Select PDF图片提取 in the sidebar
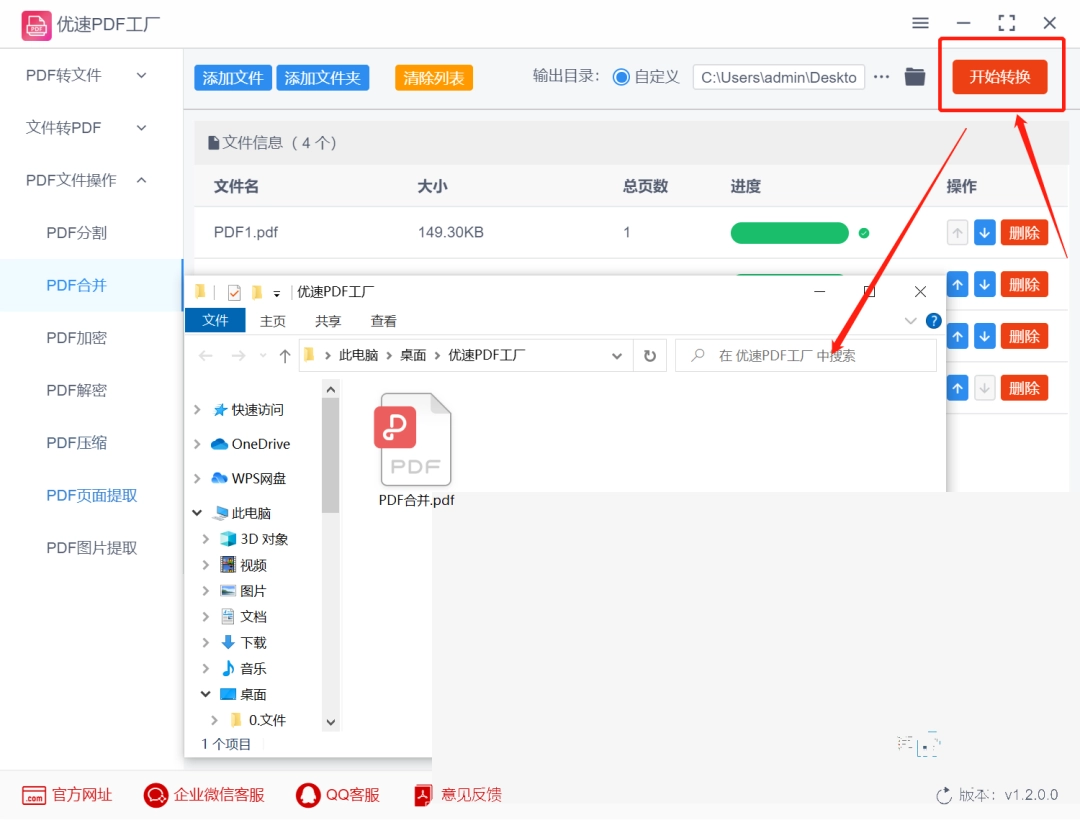The width and height of the screenshot is (1080, 820). 92,549
